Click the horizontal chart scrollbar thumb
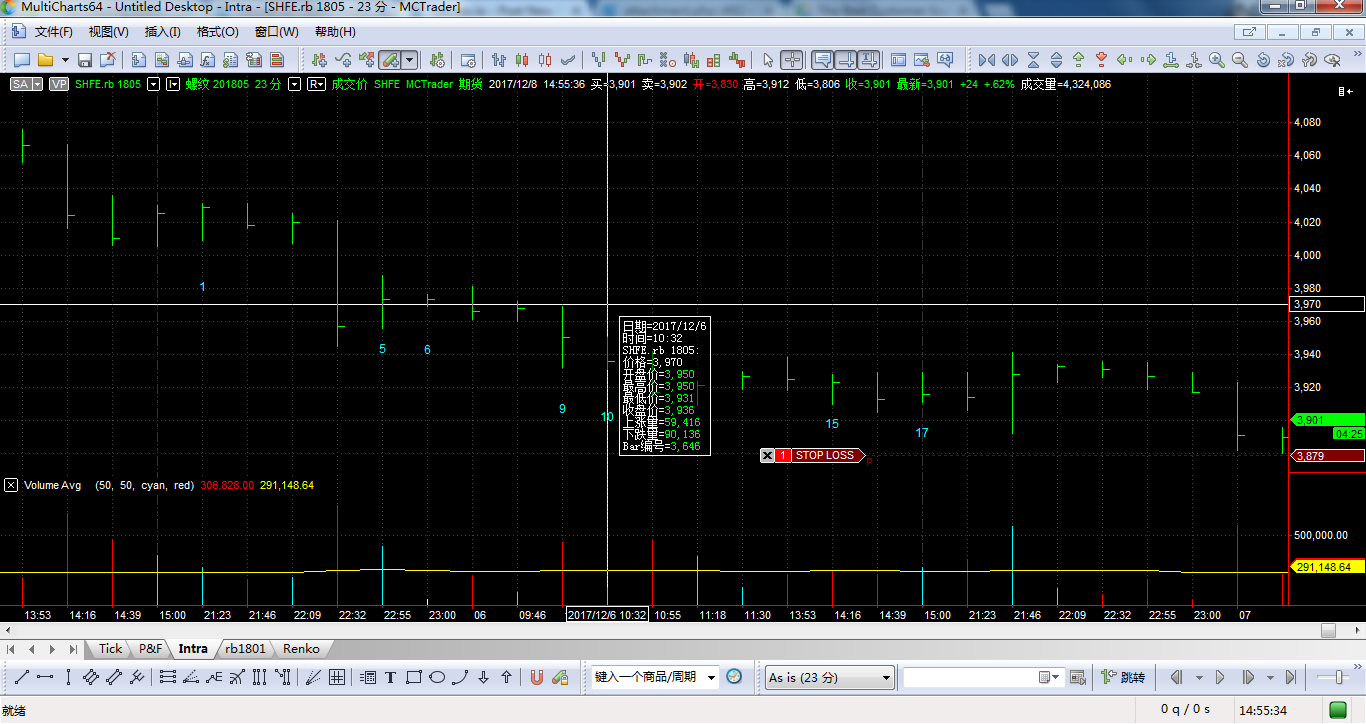The image size is (1366, 724). [1328, 631]
